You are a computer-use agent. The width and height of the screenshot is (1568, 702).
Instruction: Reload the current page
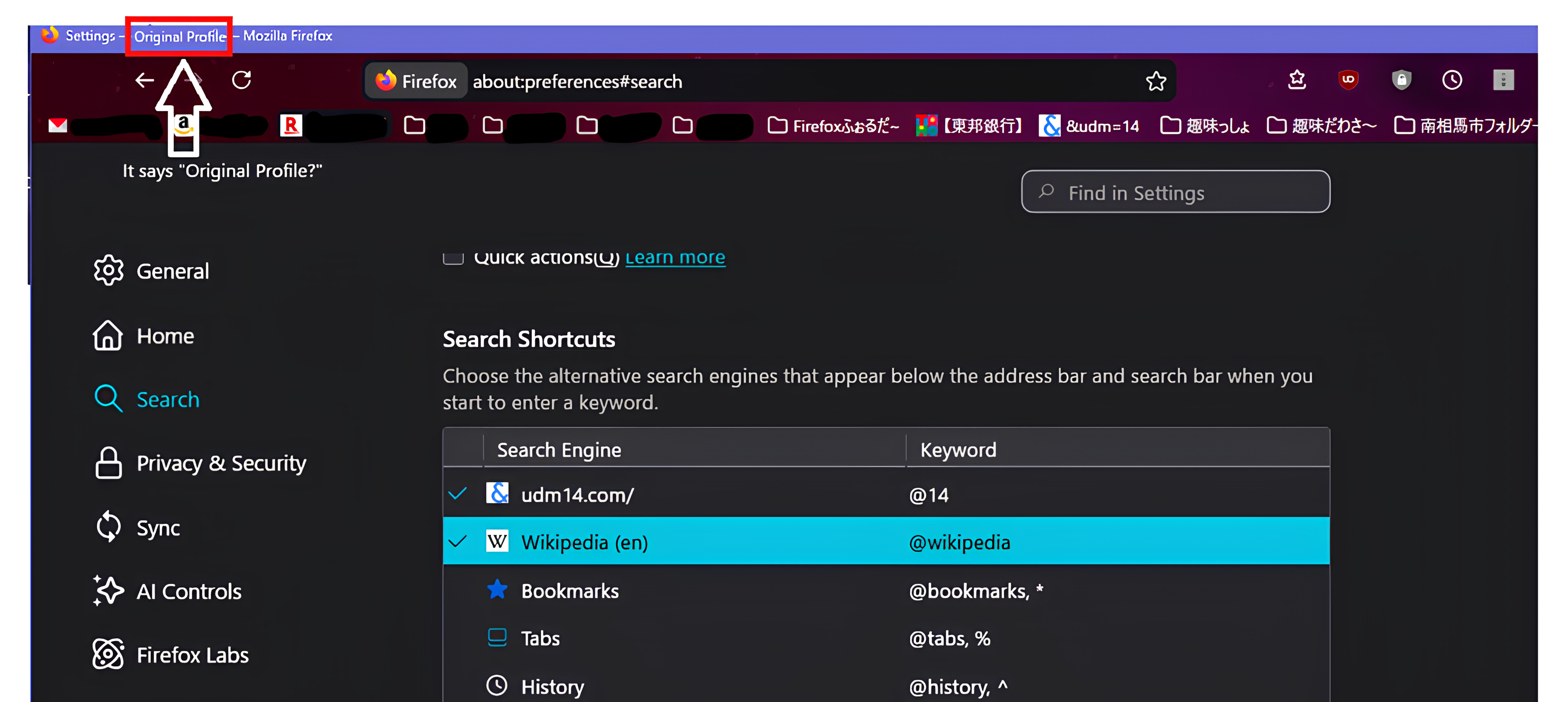tap(242, 80)
